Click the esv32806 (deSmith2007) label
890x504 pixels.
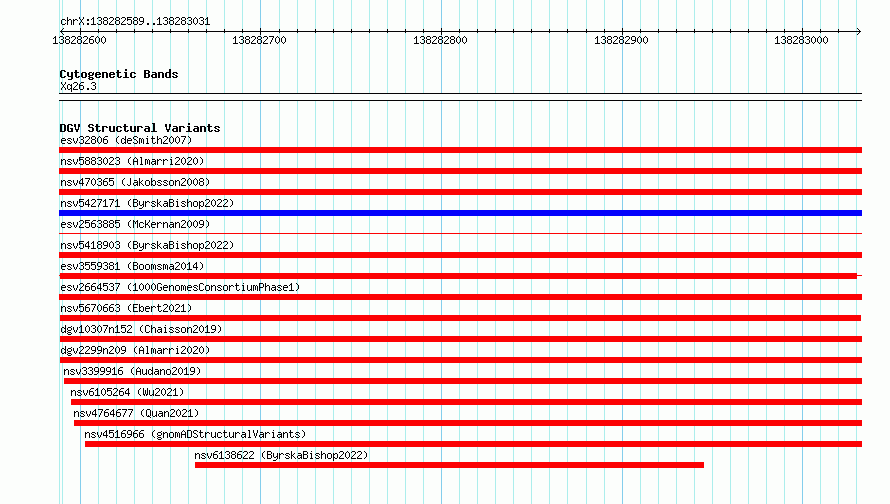[126, 140]
